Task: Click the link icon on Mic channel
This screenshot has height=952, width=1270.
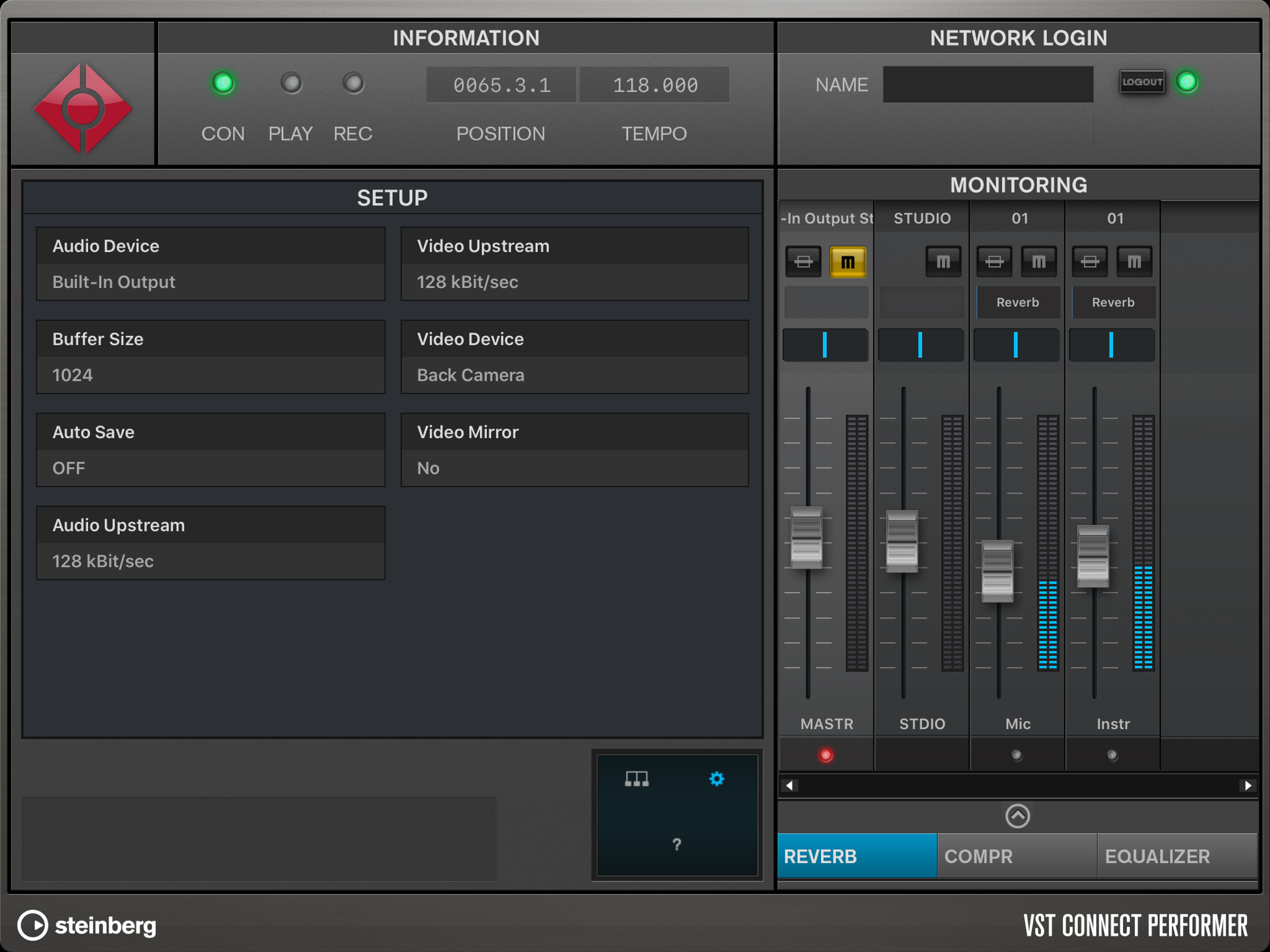Action: [994, 262]
